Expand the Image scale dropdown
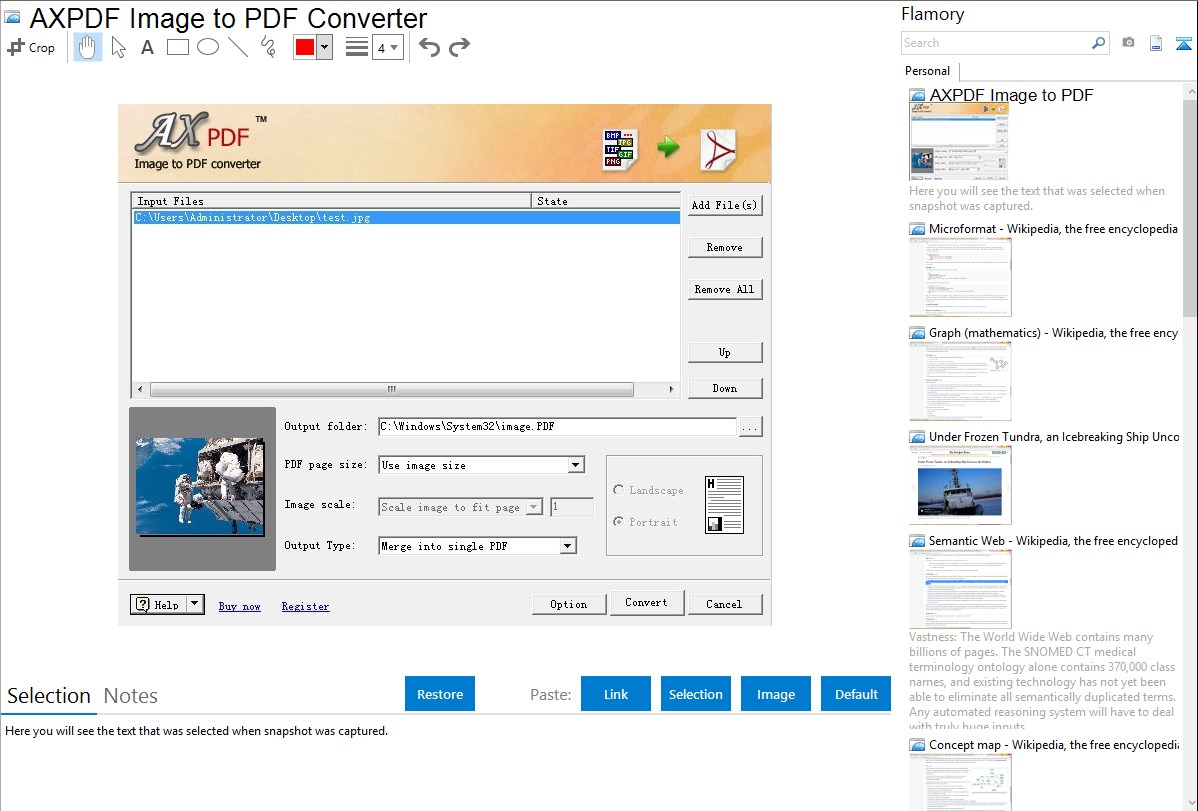The height and width of the screenshot is (811, 1198). [x=534, y=507]
